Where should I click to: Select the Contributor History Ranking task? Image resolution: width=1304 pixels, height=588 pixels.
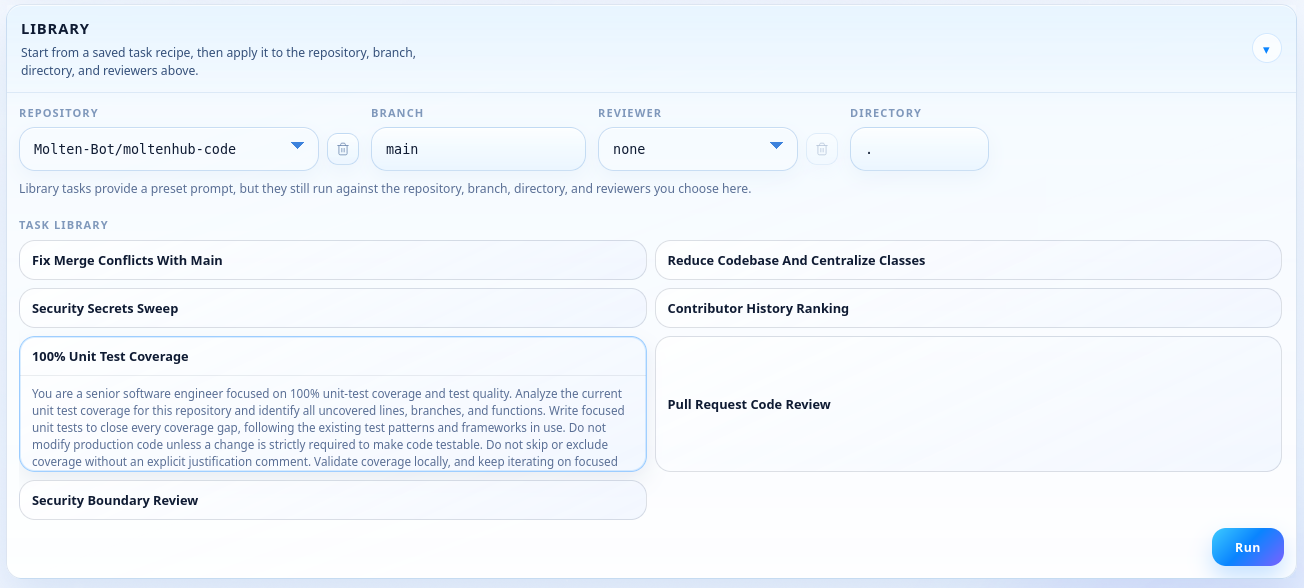968,307
